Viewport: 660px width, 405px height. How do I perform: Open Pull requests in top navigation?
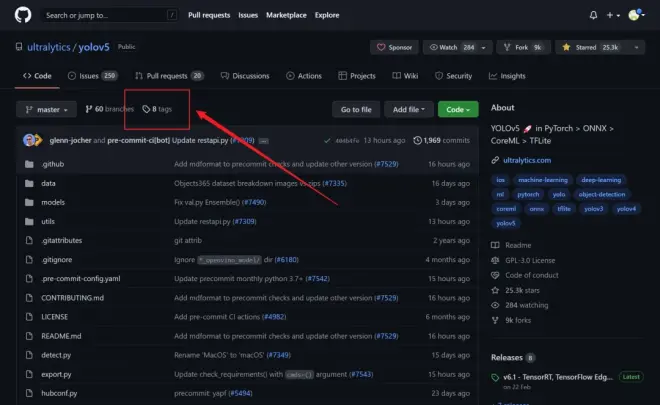[209, 15]
